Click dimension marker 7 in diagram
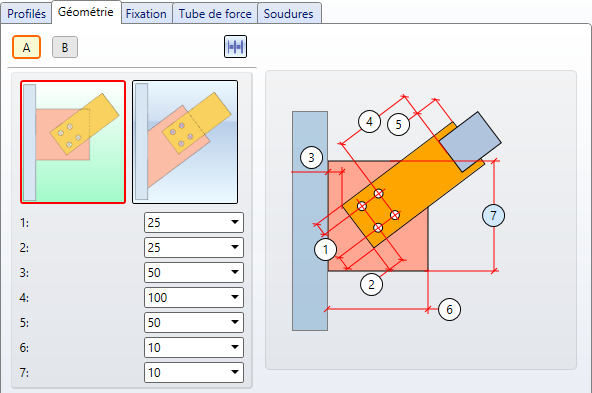 493,215
